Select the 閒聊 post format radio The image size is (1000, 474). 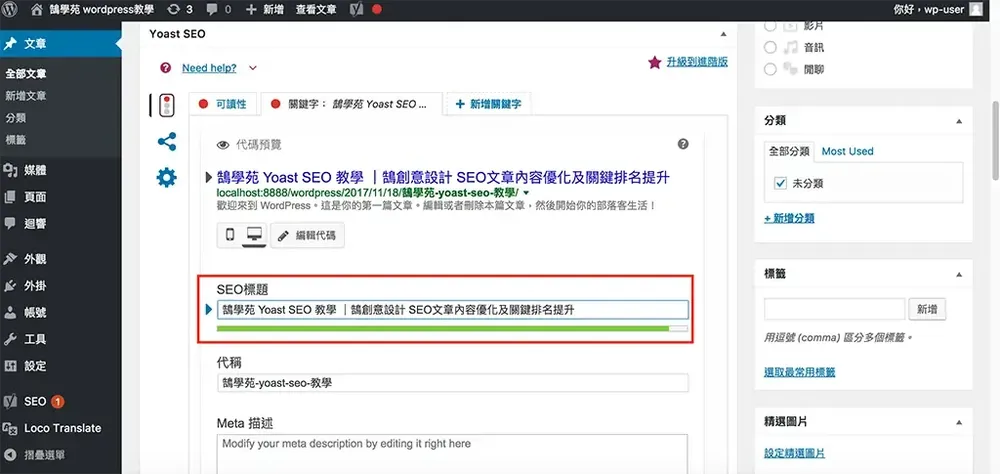[770, 69]
